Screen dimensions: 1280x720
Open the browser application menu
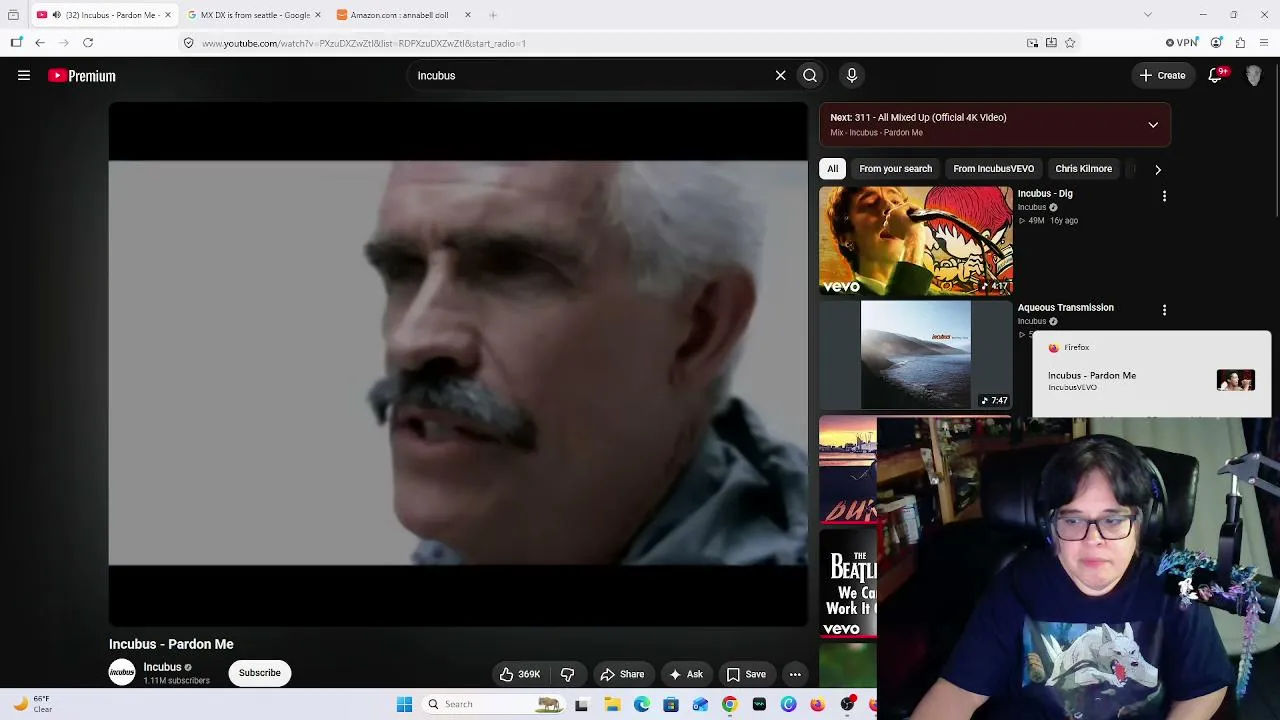1264,43
